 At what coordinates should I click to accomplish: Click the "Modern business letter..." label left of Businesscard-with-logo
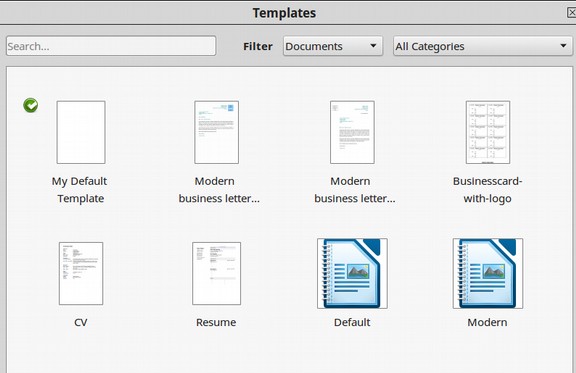tap(354, 190)
